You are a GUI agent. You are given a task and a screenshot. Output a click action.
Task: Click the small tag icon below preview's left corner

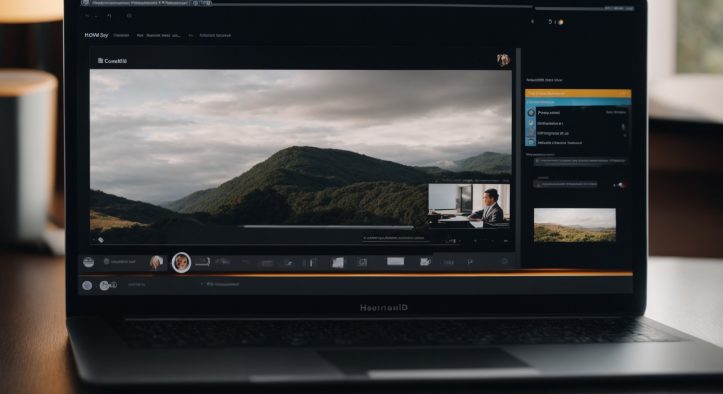[x=101, y=240]
